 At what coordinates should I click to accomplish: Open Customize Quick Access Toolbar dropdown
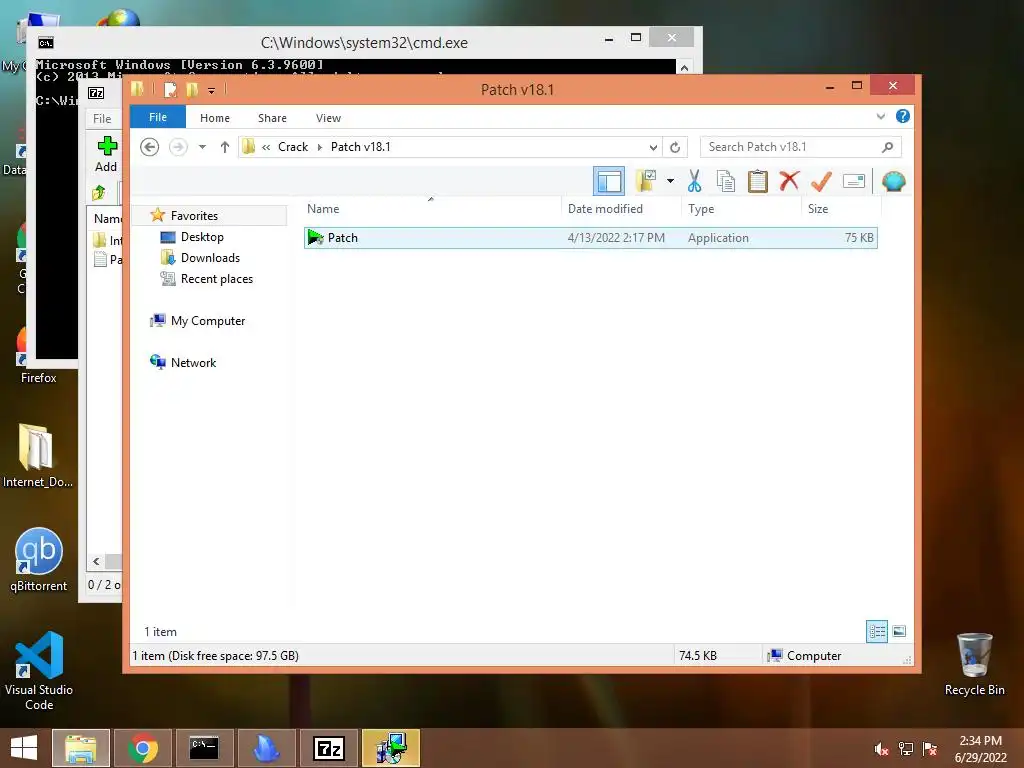[212, 91]
